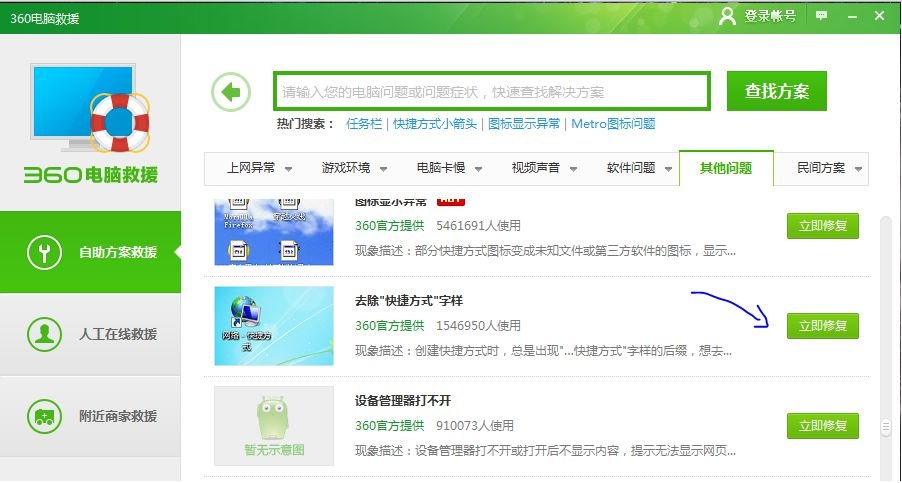
Task: Click the nearby merchant rescue icon
Action: 44,416
